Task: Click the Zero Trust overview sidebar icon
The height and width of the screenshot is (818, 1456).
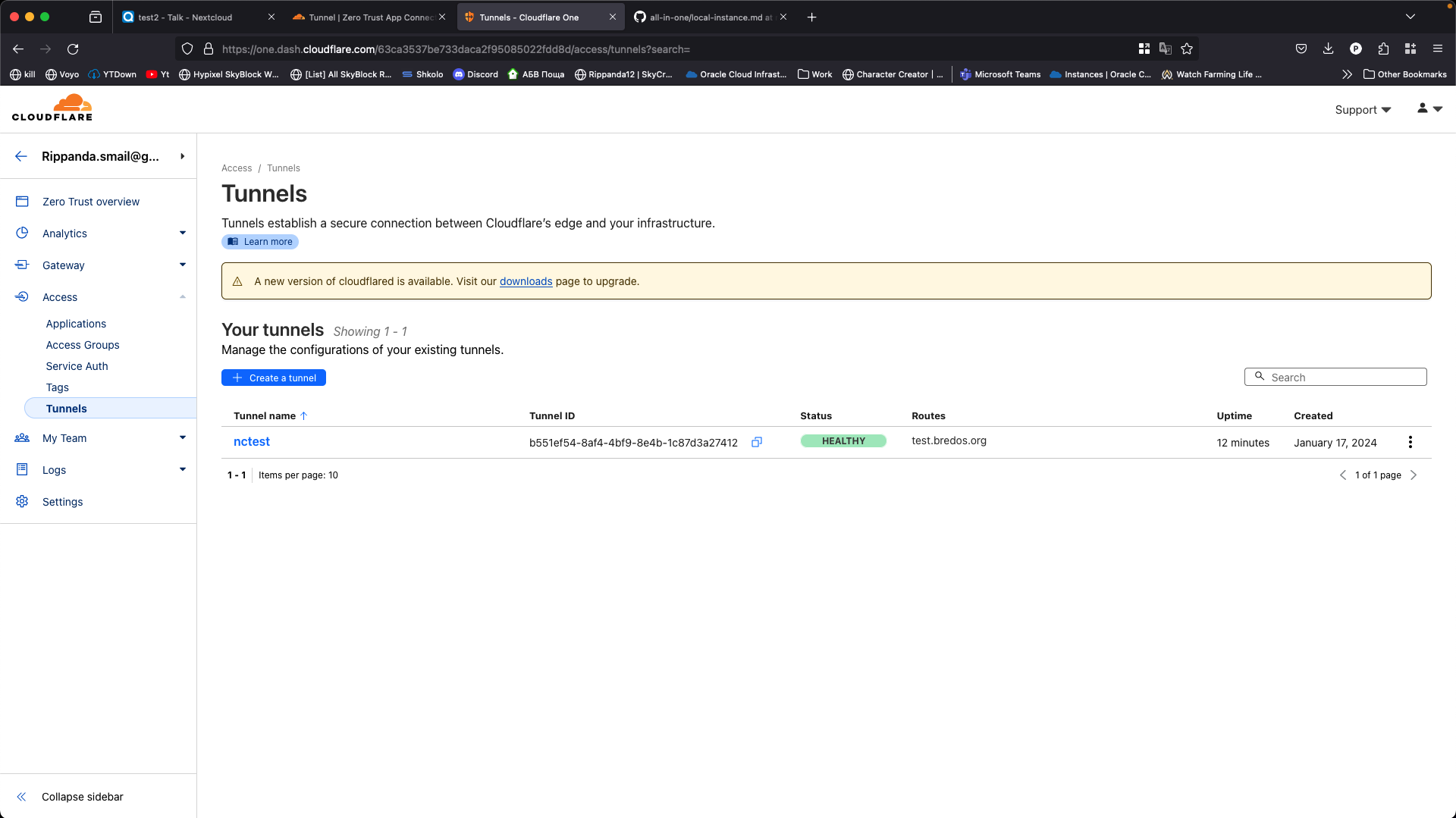Action: (x=22, y=202)
